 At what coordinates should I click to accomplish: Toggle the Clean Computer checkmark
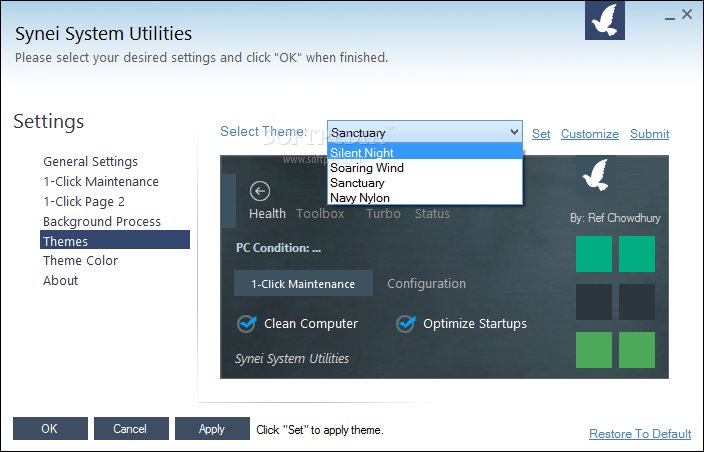pos(247,323)
